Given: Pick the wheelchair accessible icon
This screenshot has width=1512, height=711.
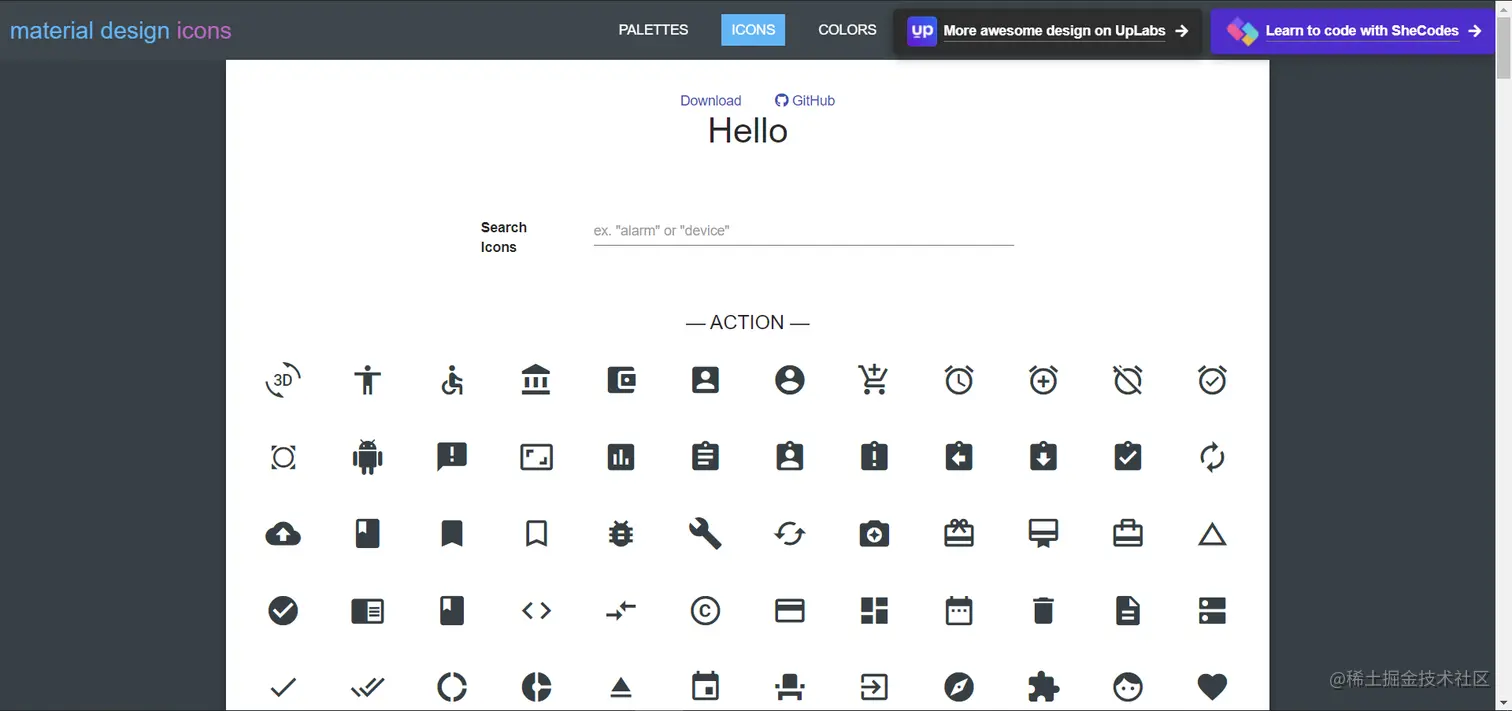Looking at the screenshot, I should (x=452, y=380).
